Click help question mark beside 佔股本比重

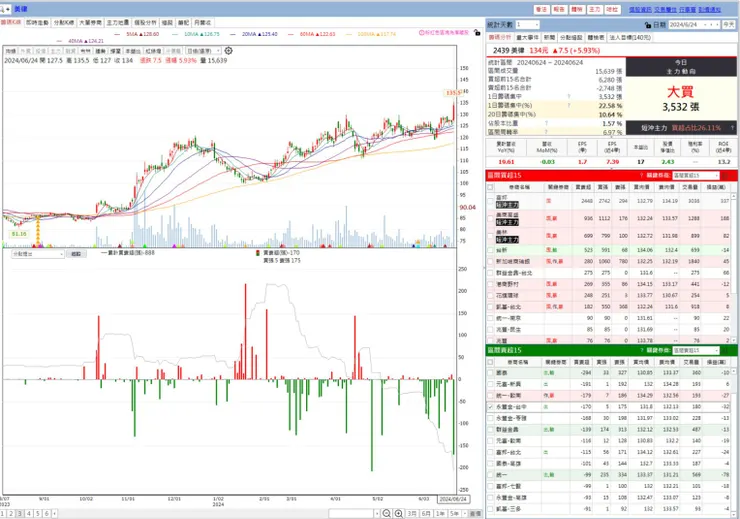pos(546,123)
